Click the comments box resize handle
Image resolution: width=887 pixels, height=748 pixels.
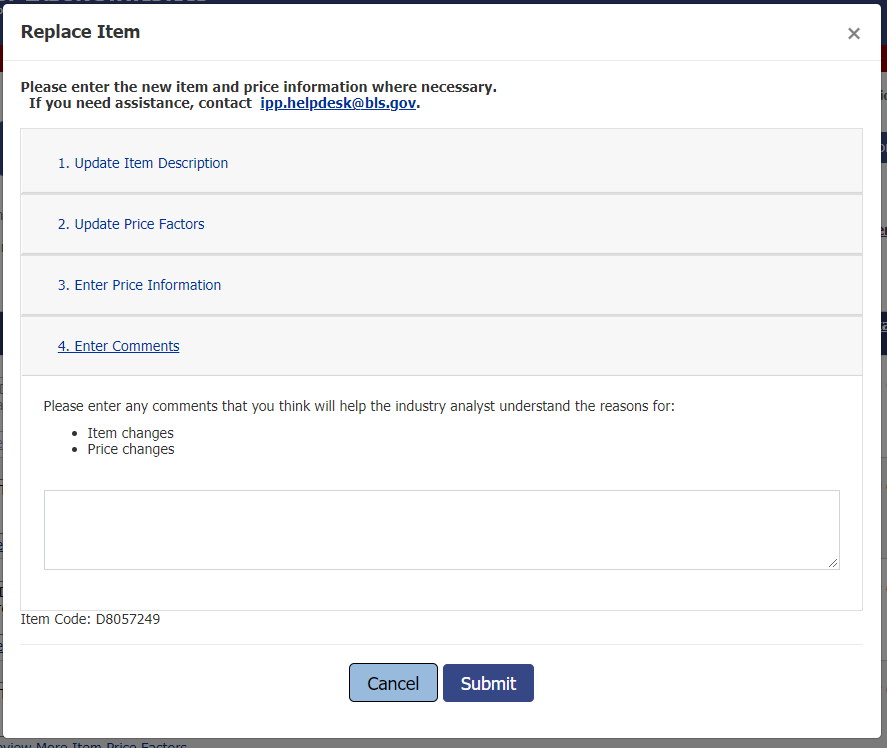pos(832,563)
